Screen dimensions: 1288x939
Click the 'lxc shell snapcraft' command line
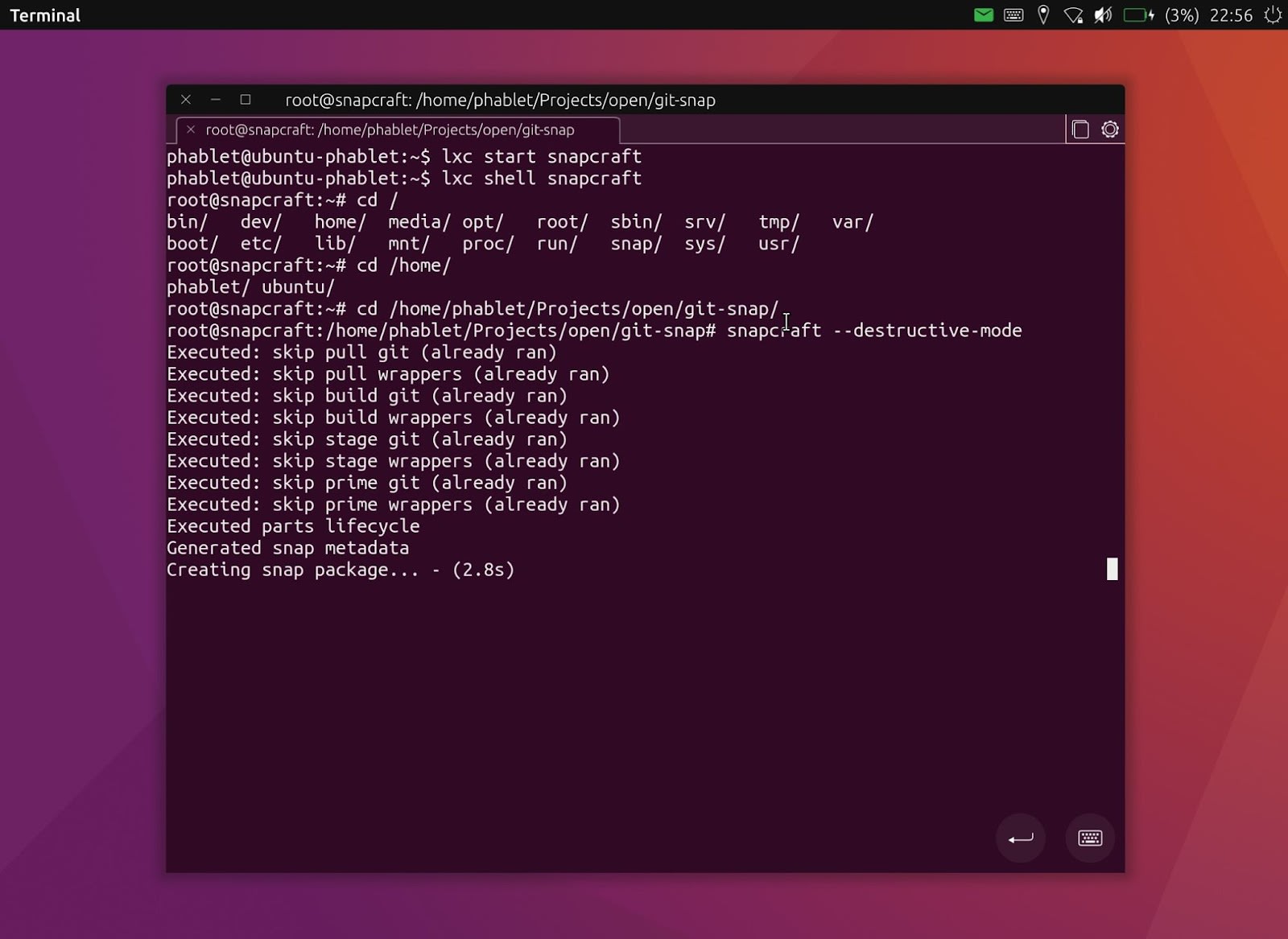(404, 178)
